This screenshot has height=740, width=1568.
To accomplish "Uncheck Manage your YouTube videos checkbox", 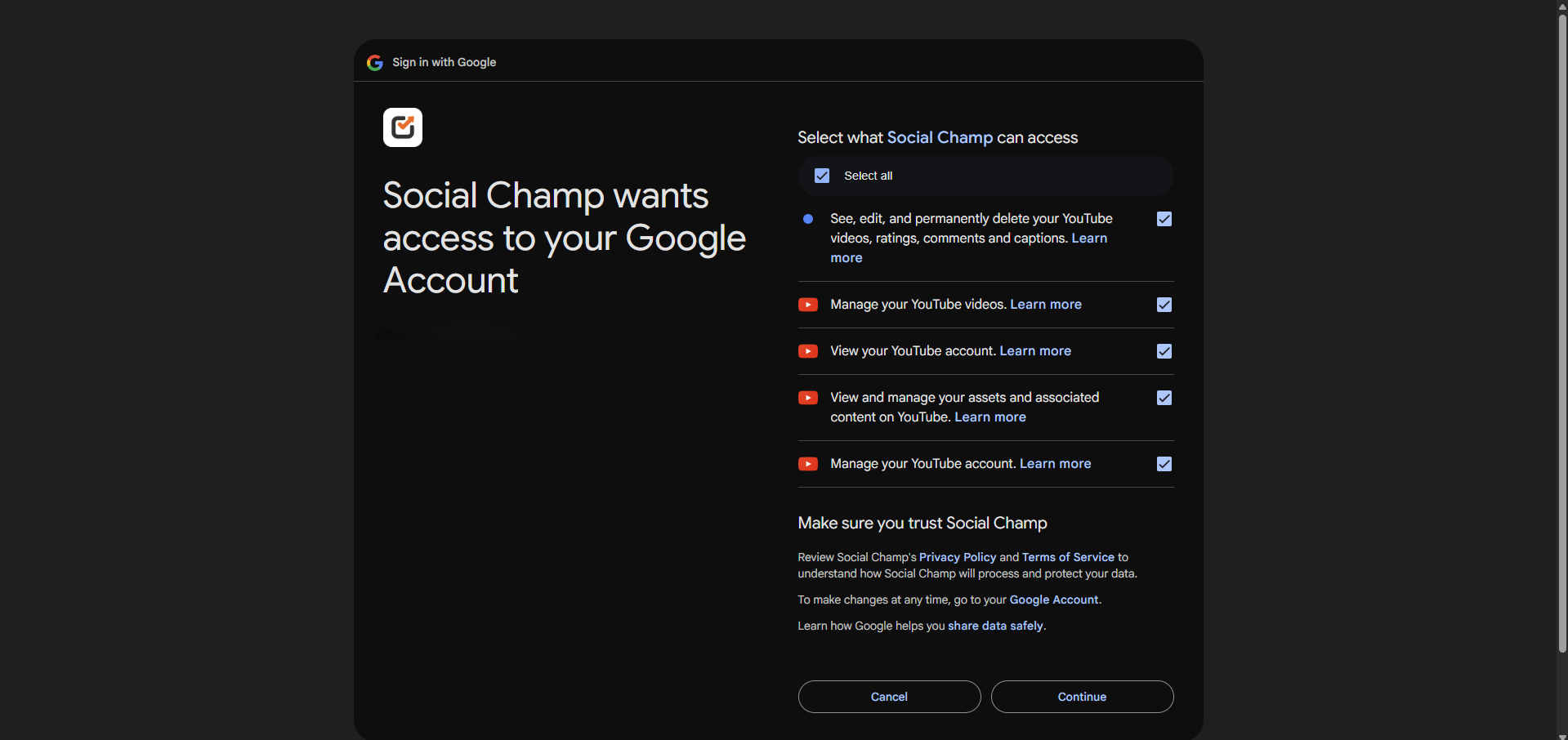I will click(x=1164, y=305).
